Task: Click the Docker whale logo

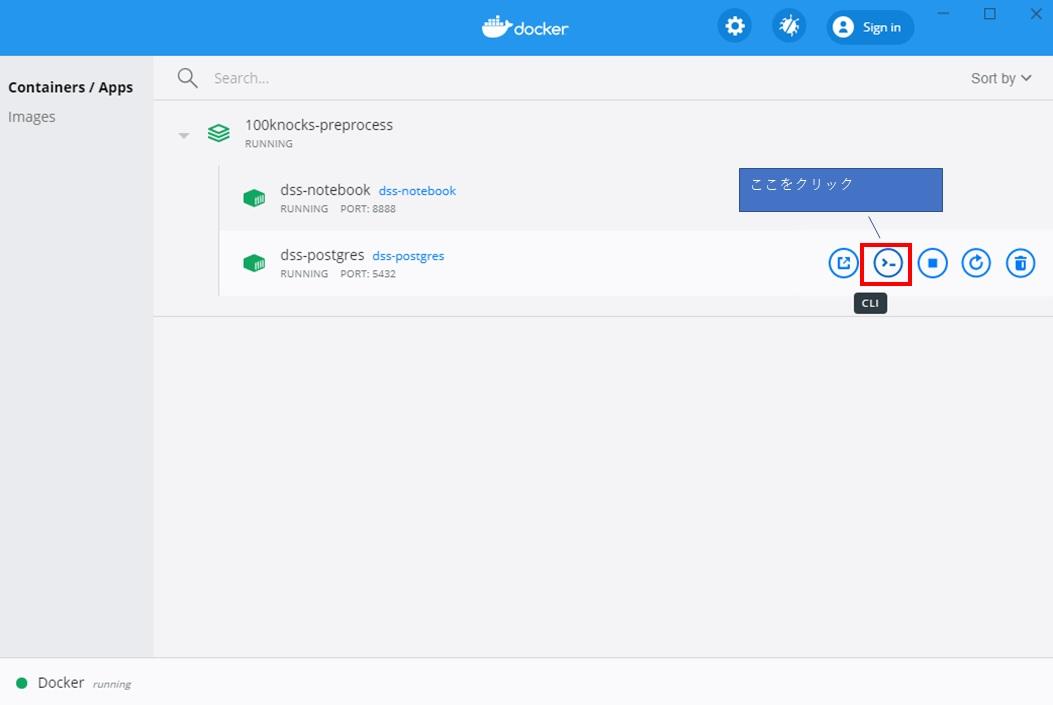Action: [x=525, y=27]
